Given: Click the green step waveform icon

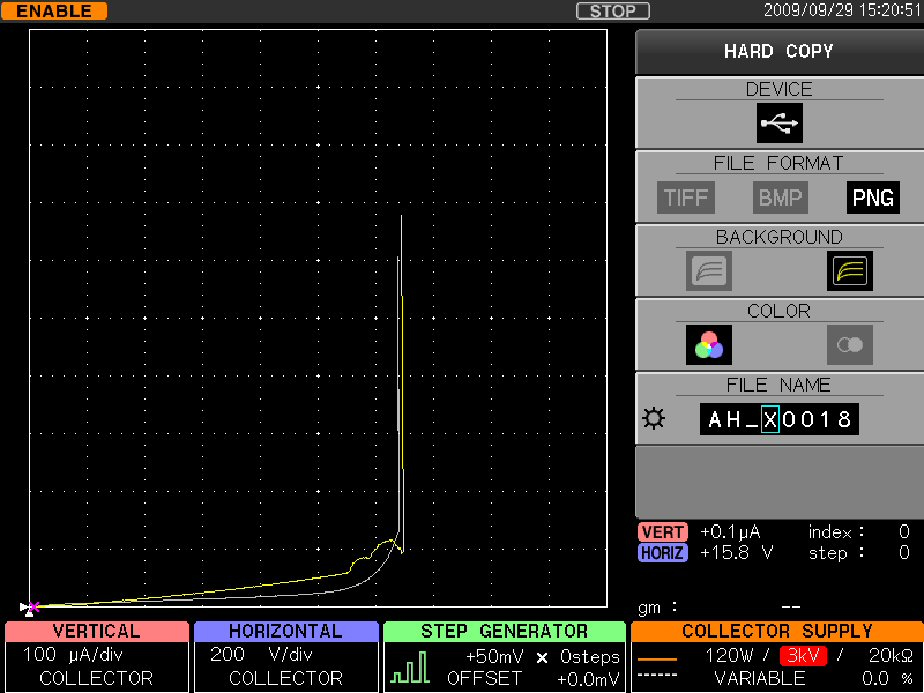Looking at the screenshot, I should pos(410,666).
